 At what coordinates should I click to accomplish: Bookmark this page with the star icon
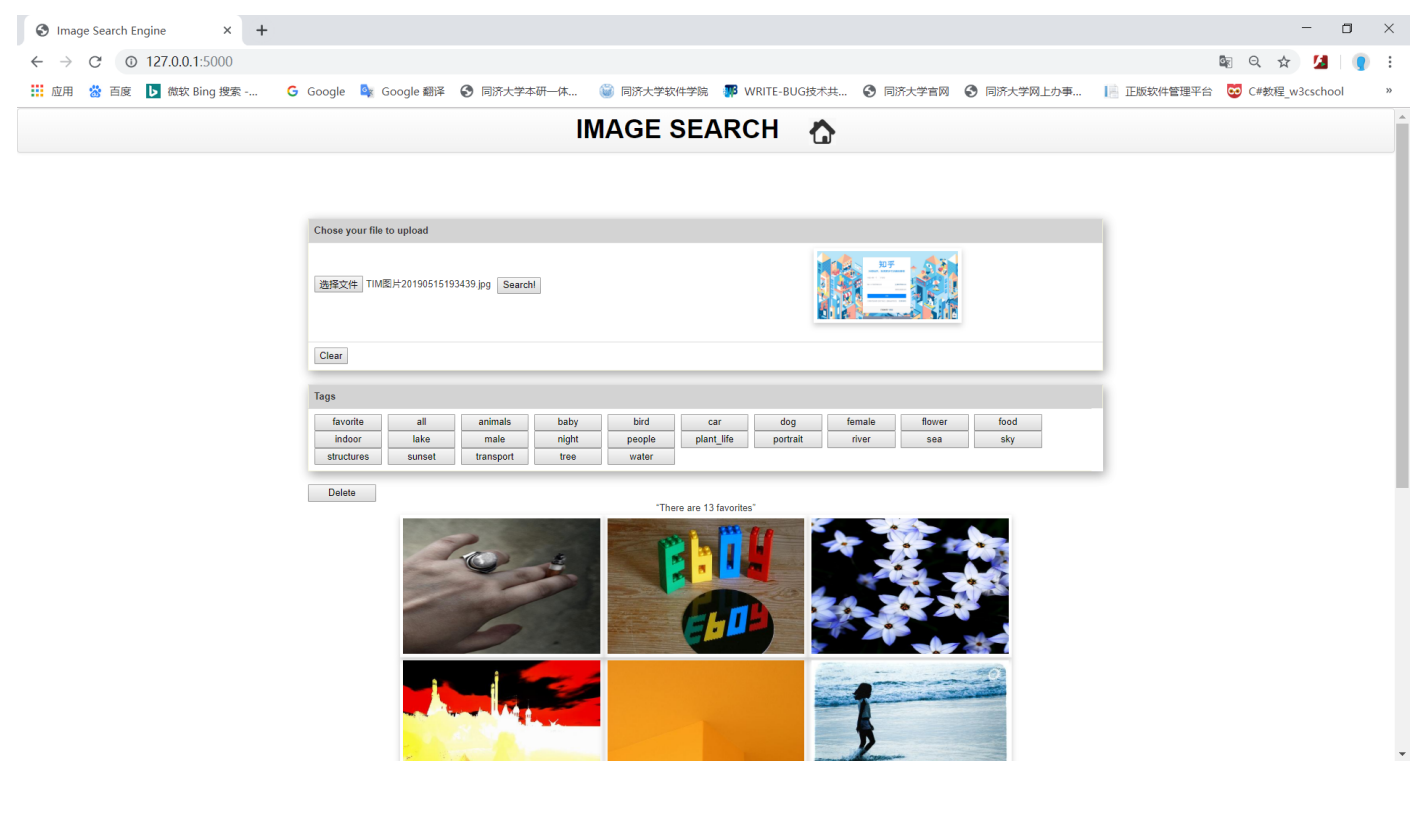click(x=1284, y=61)
